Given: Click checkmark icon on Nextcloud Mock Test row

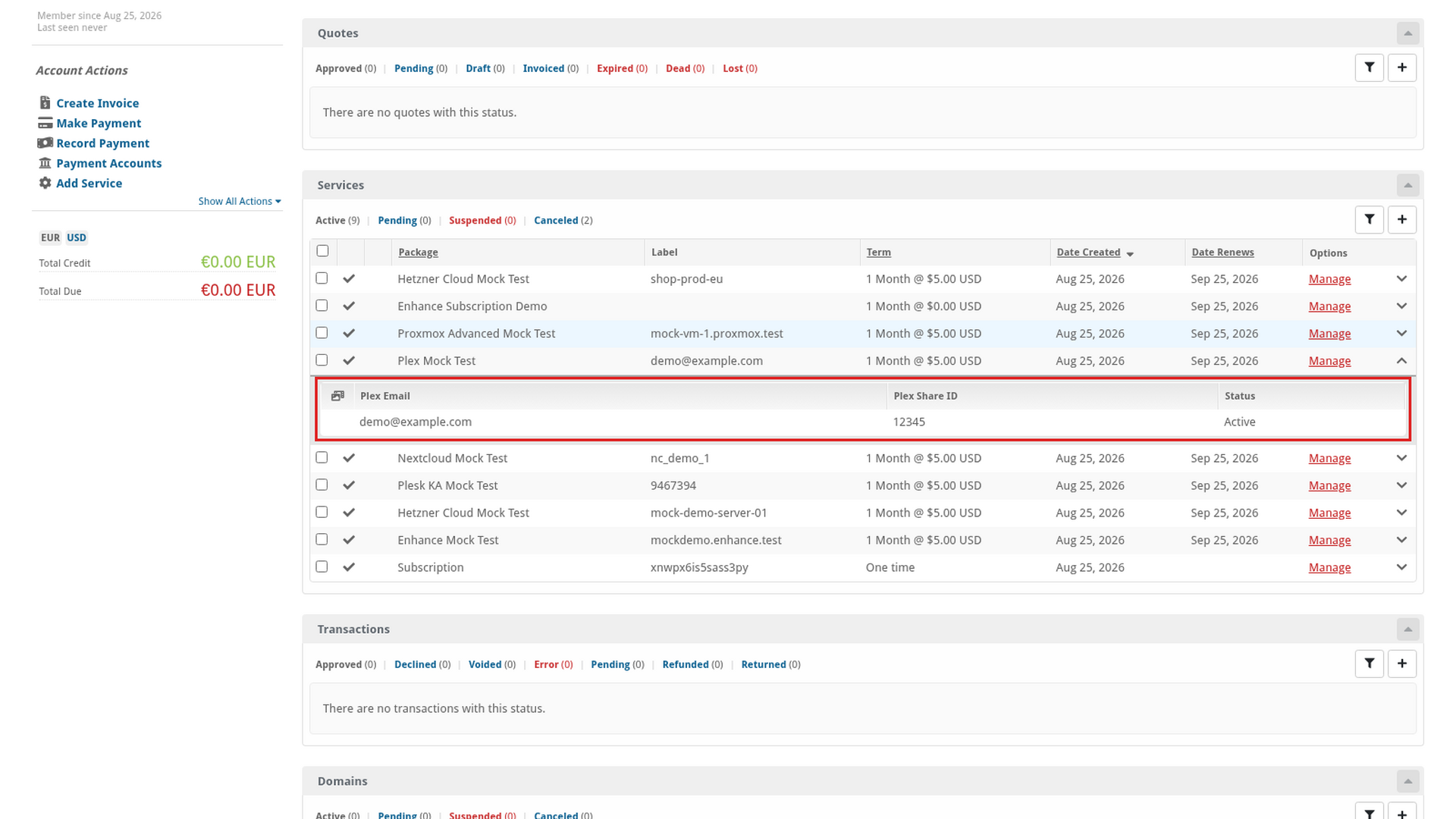Looking at the screenshot, I should click(349, 458).
